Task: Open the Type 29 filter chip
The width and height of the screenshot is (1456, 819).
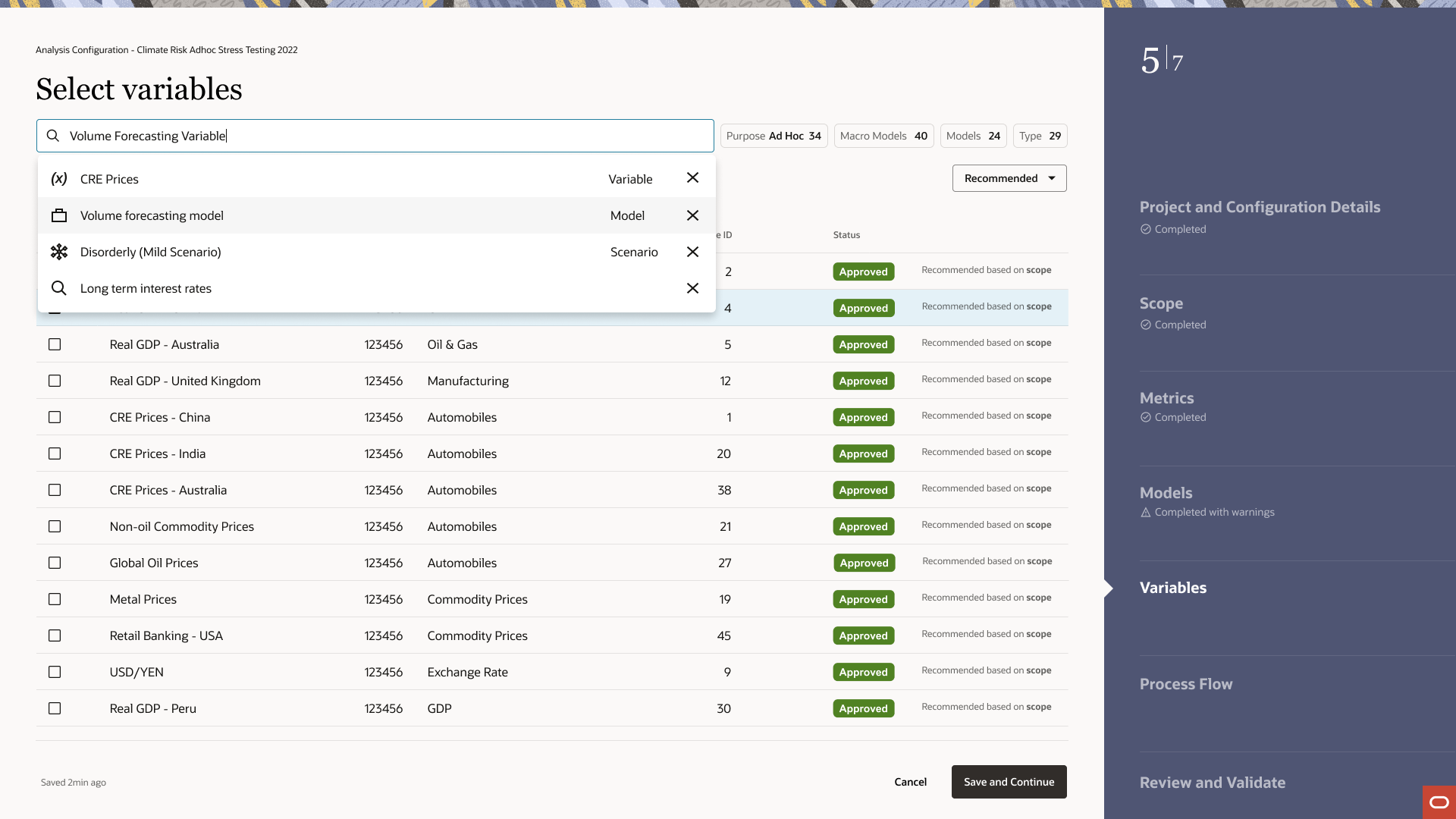Action: (x=1040, y=136)
